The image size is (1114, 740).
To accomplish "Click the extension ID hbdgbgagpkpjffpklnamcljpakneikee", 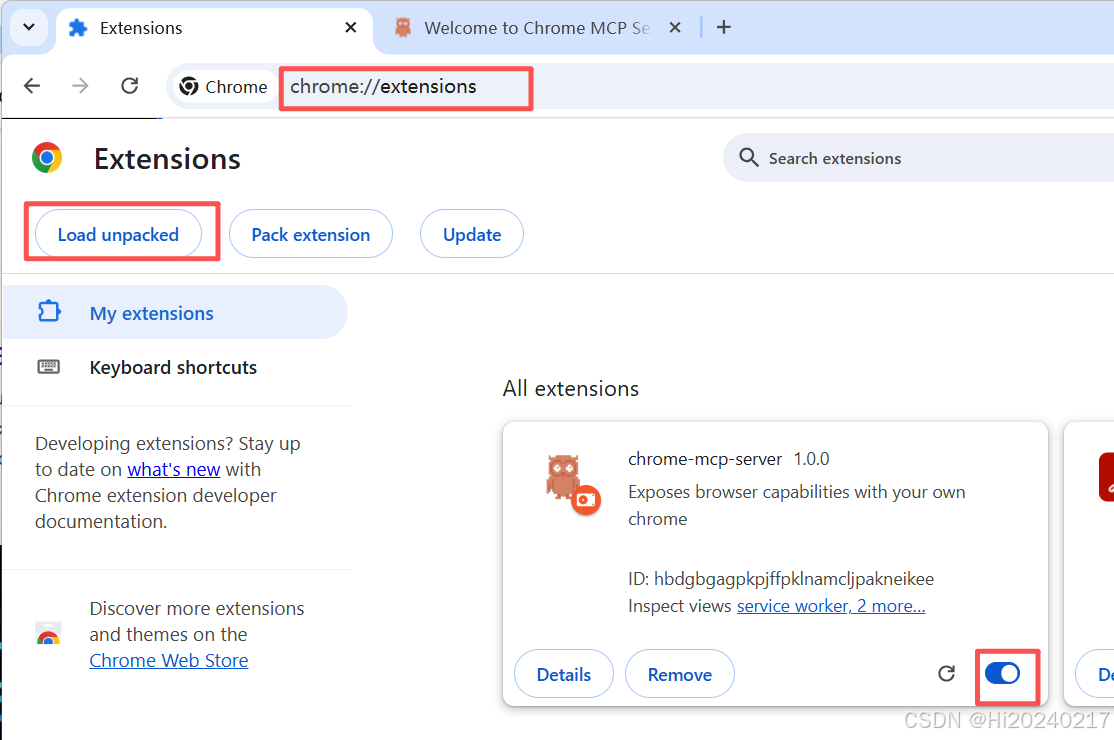I will click(x=794, y=579).
